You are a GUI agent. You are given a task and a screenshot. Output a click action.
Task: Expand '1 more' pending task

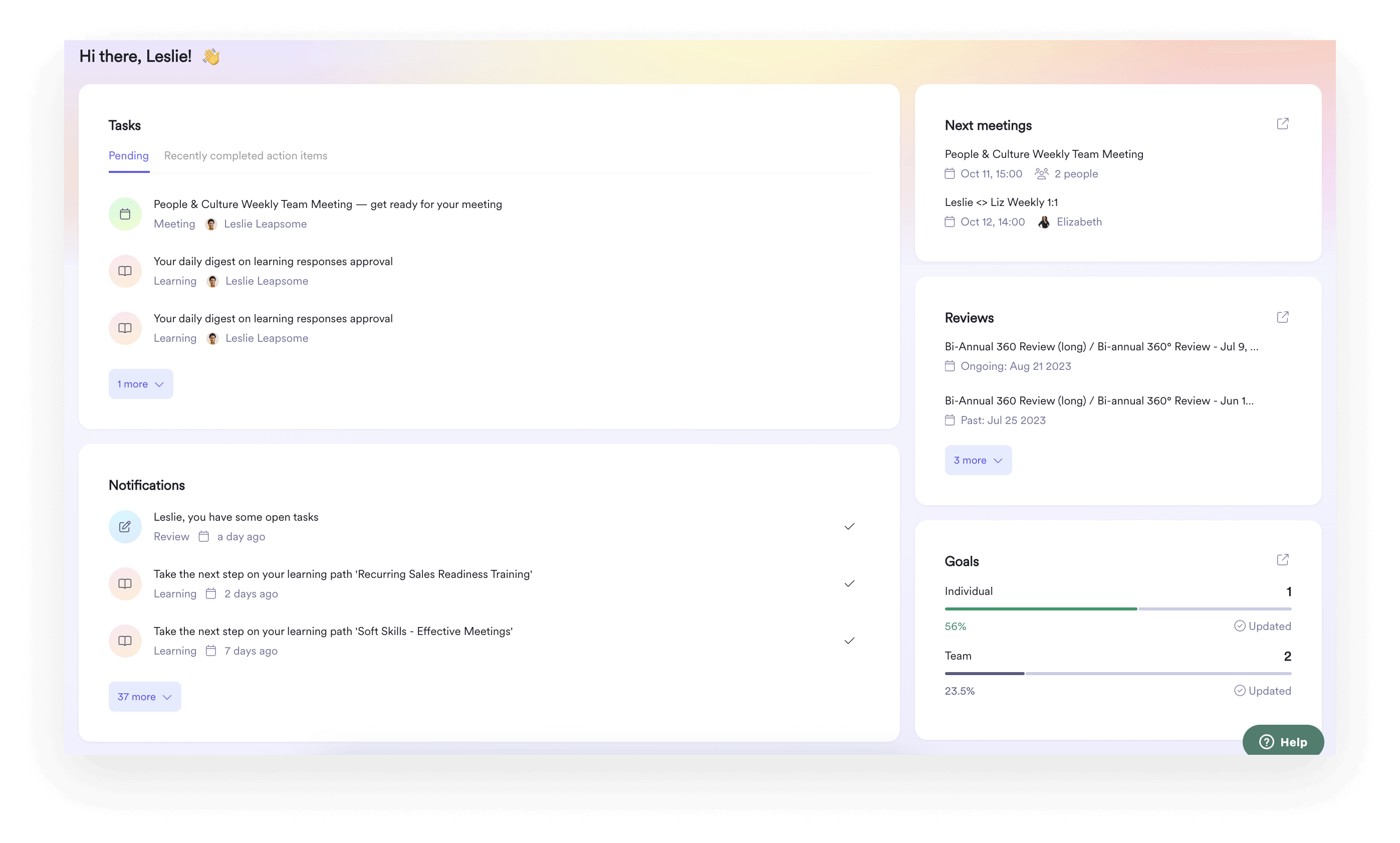[x=140, y=383]
